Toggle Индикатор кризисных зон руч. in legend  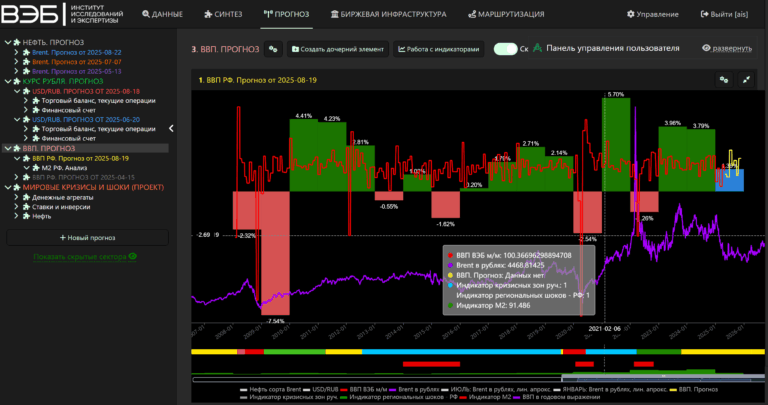[x=289, y=397]
